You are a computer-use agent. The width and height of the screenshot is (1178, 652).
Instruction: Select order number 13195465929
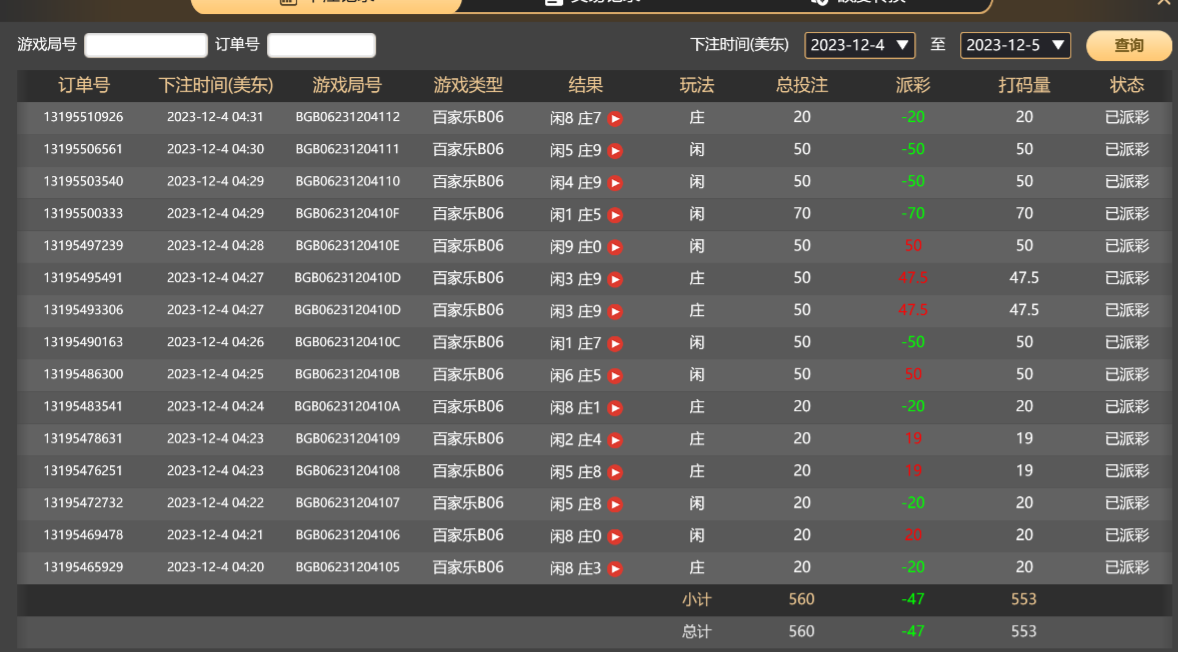(83, 567)
